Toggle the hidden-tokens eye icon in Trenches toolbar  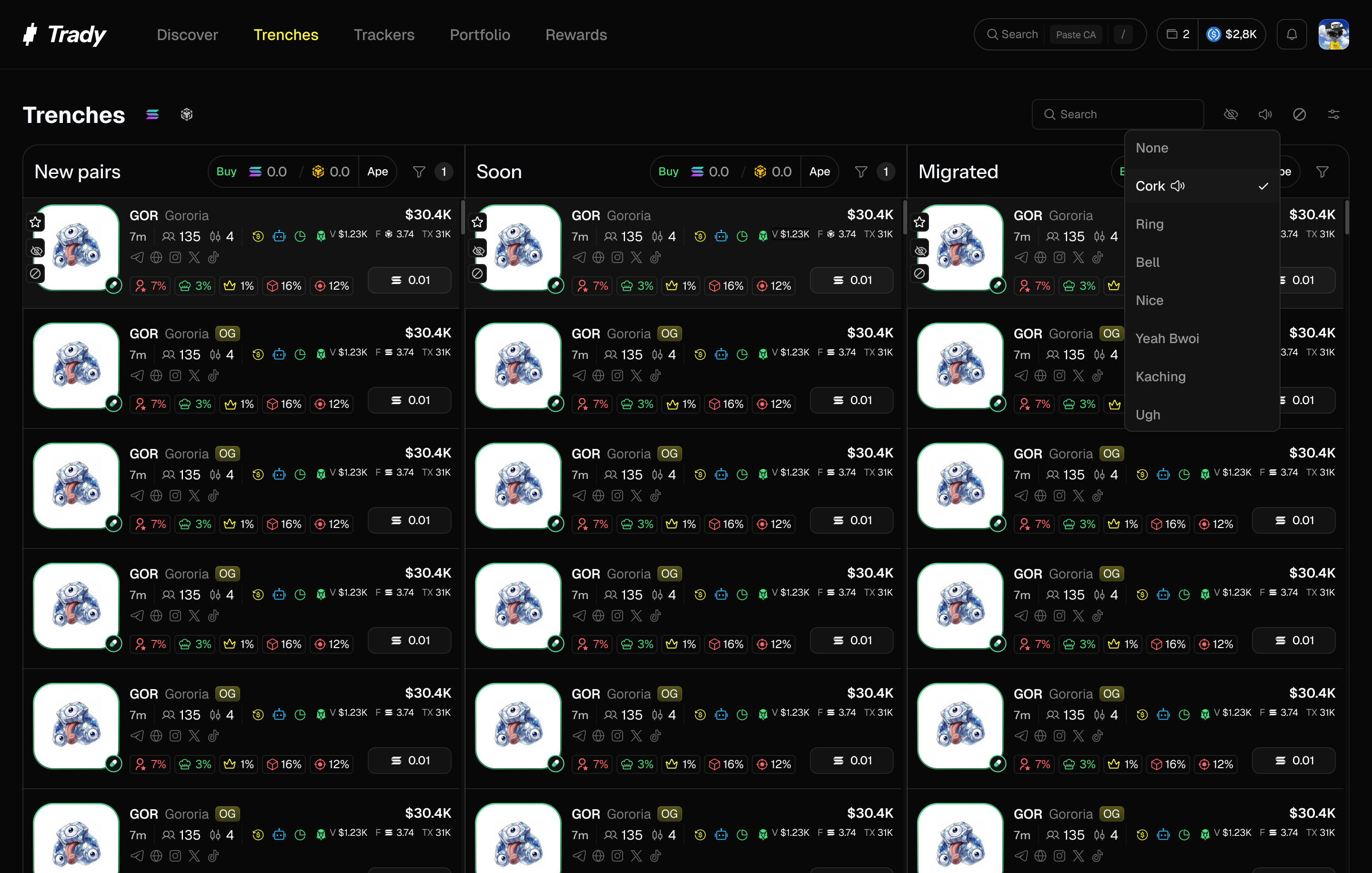pos(1231,114)
